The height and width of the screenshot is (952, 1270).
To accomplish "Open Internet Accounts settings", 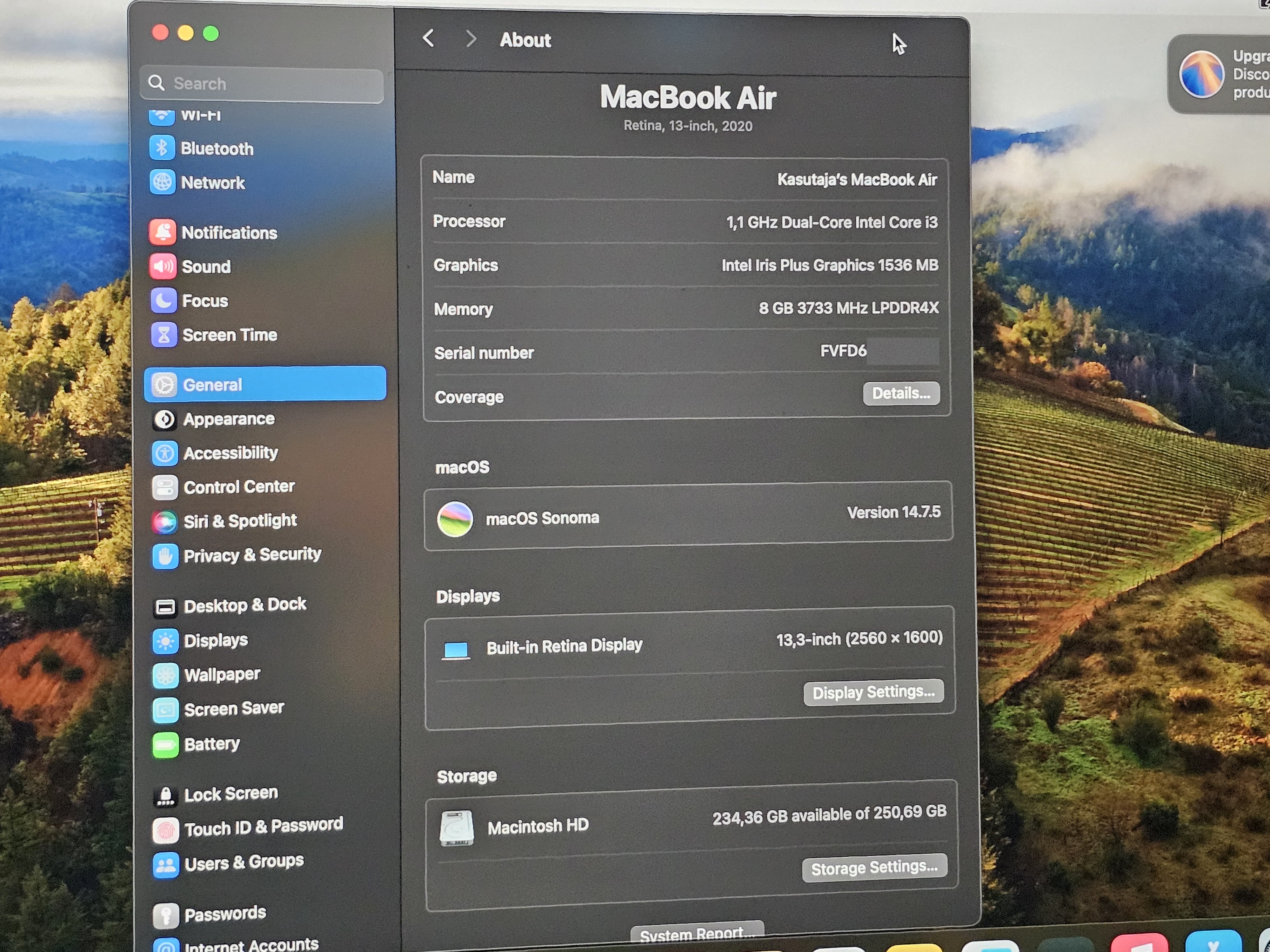I will click(236, 944).
